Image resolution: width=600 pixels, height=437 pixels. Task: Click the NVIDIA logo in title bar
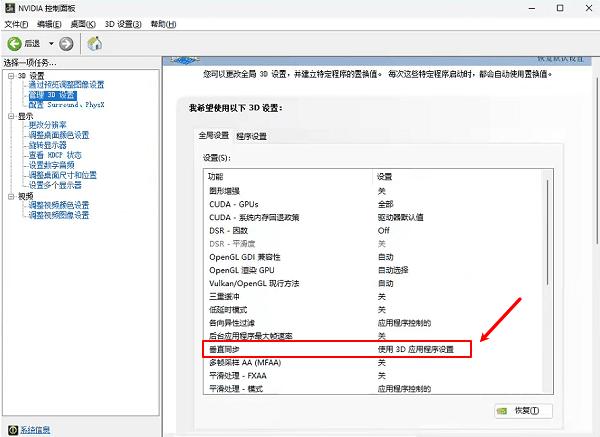pyautogui.click(x=10, y=8)
